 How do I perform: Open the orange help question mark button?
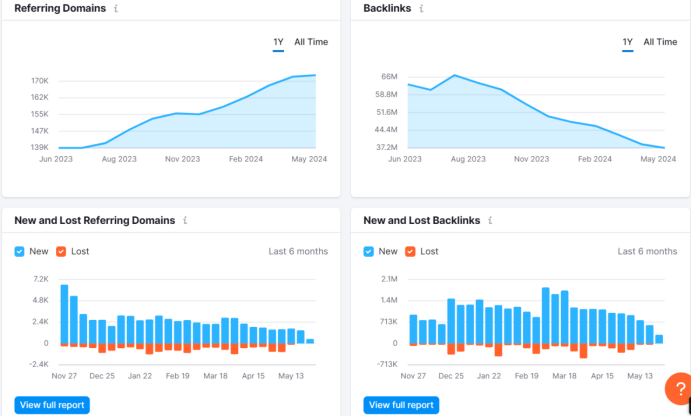tap(677, 388)
